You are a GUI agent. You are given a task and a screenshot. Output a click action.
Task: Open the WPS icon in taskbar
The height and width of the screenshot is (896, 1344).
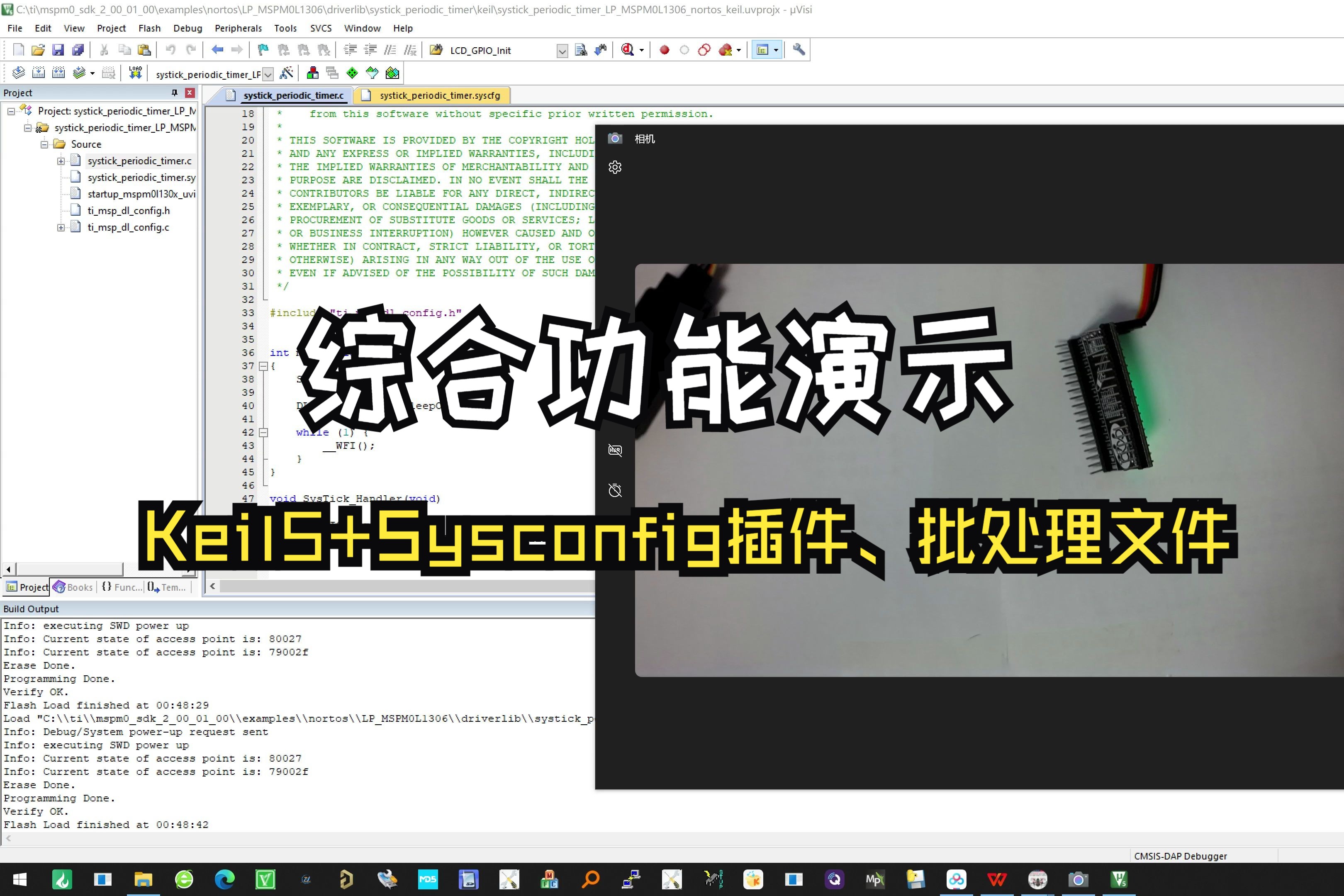coord(997,879)
